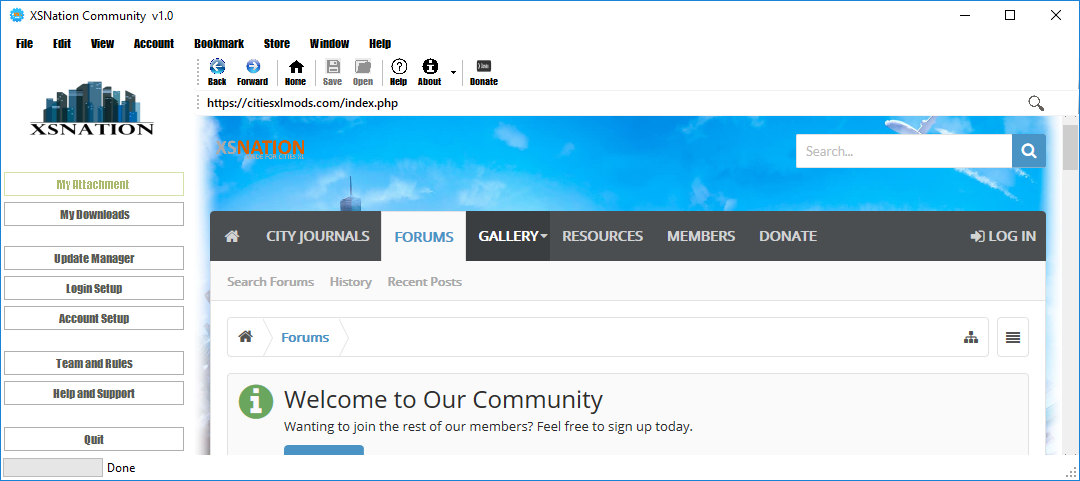Open Account Setup
This screenshot has width=1080, height=481.
[x=94, y=318]
